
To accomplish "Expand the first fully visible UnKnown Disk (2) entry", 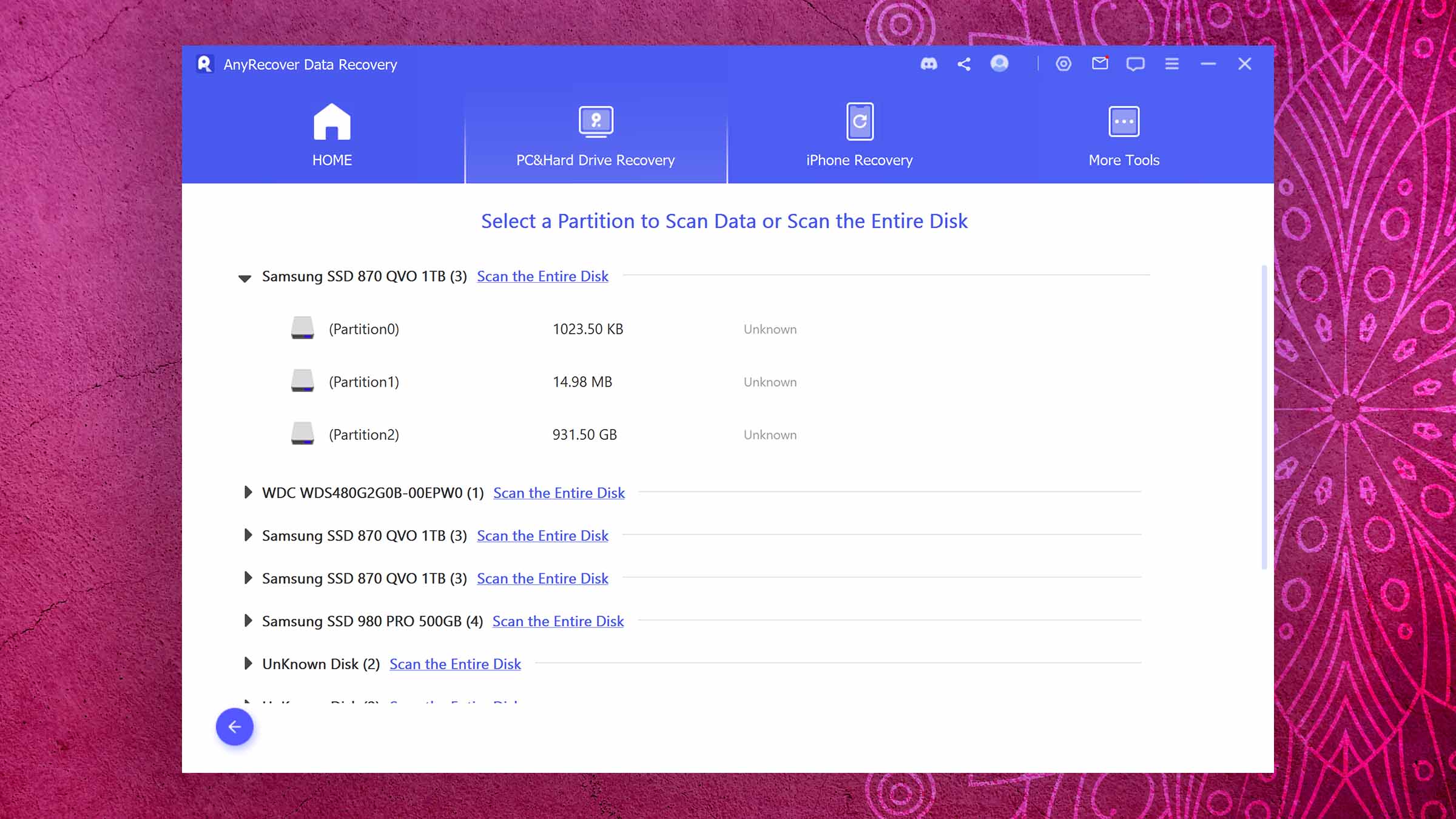I will point(248,663).
